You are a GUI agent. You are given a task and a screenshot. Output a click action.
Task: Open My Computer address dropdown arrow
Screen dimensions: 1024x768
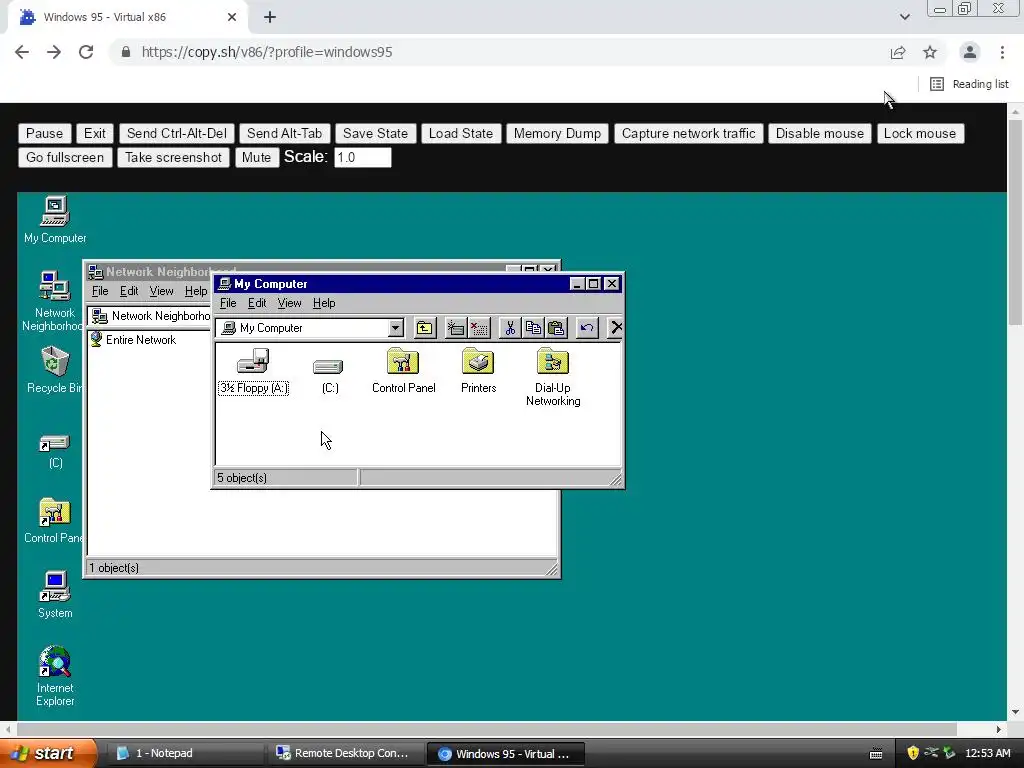tap(396, 328)
